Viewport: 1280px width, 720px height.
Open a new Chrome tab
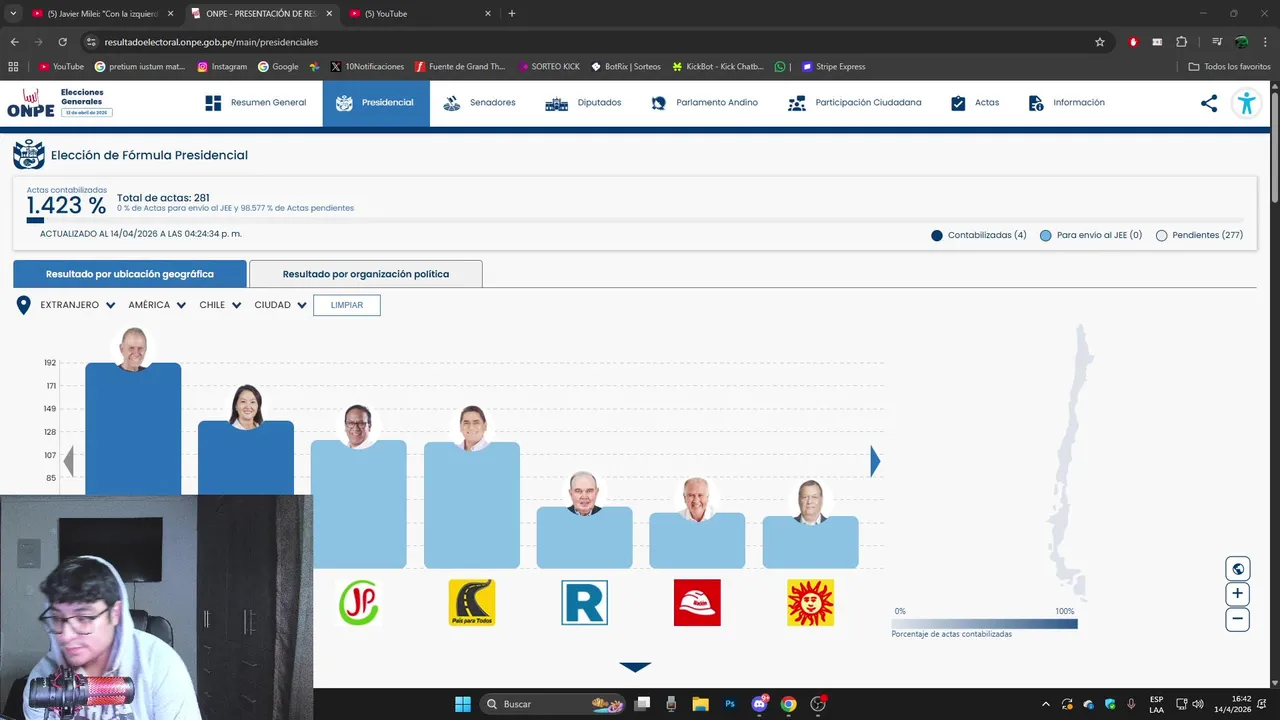point(512,14)
